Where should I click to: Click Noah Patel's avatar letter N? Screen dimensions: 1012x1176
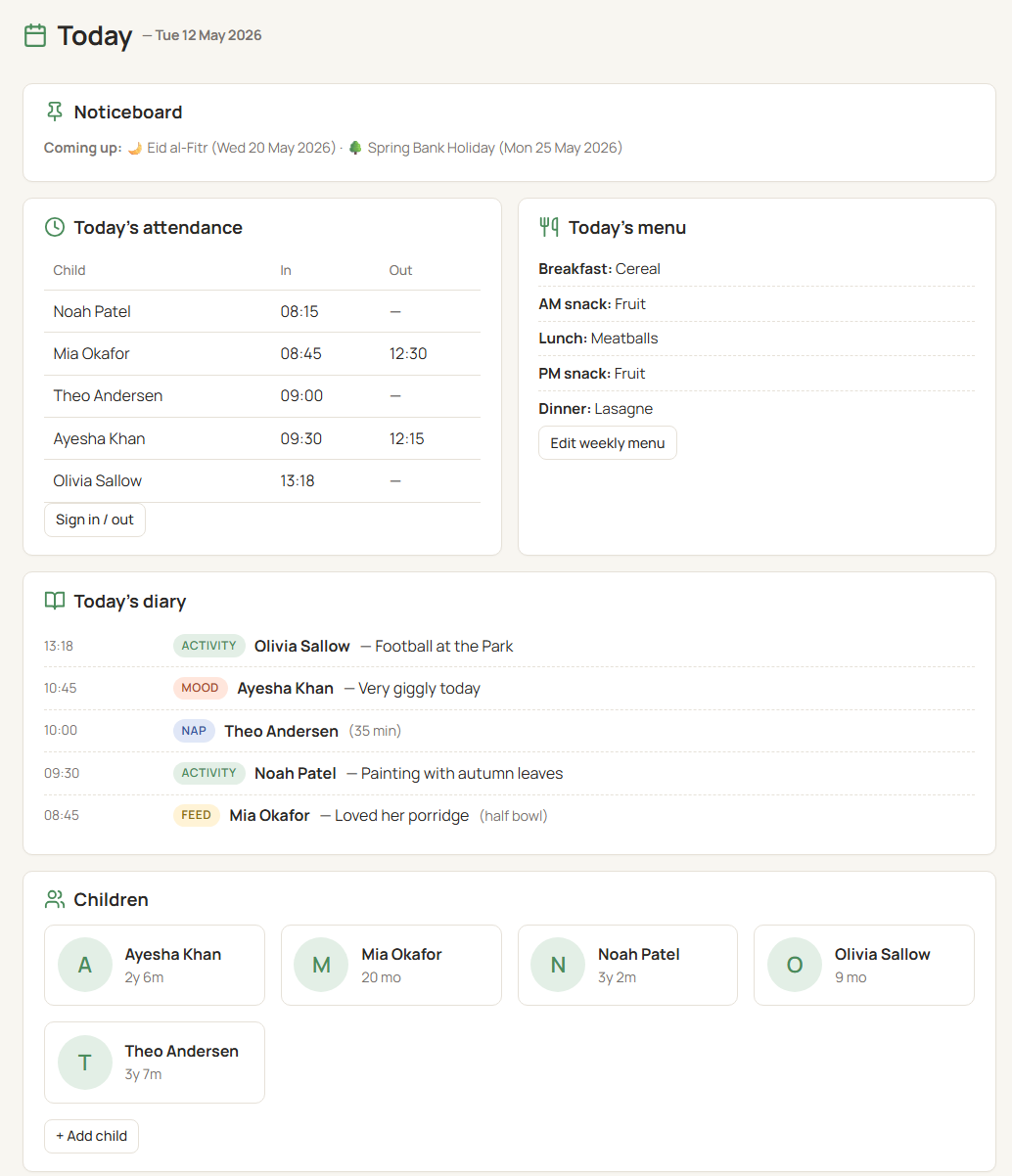point(558,965)
